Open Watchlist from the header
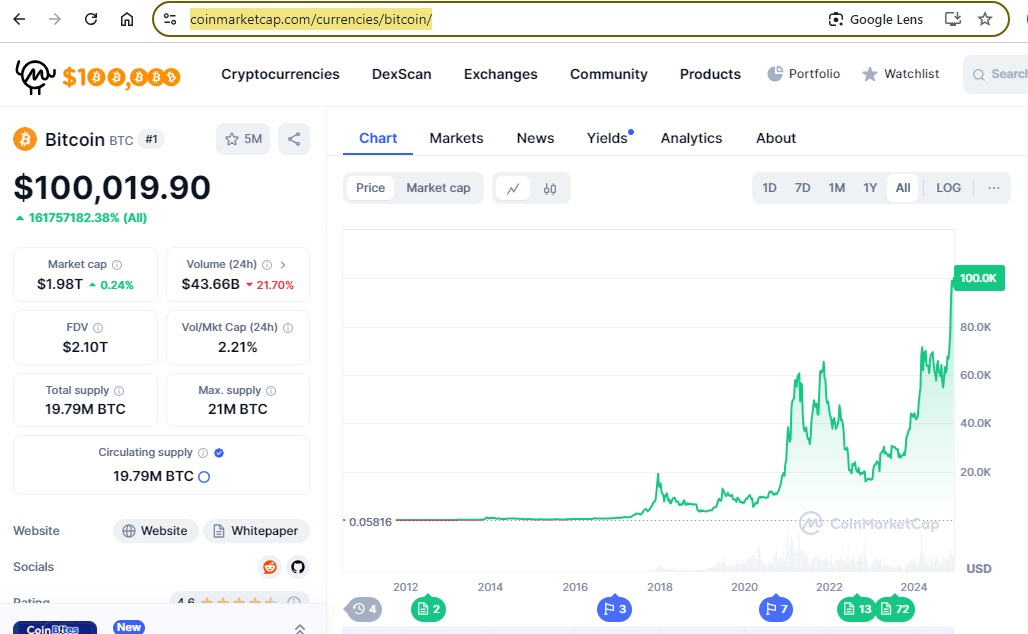Screen dimensions: 1028x634 [x=901, y=73]
